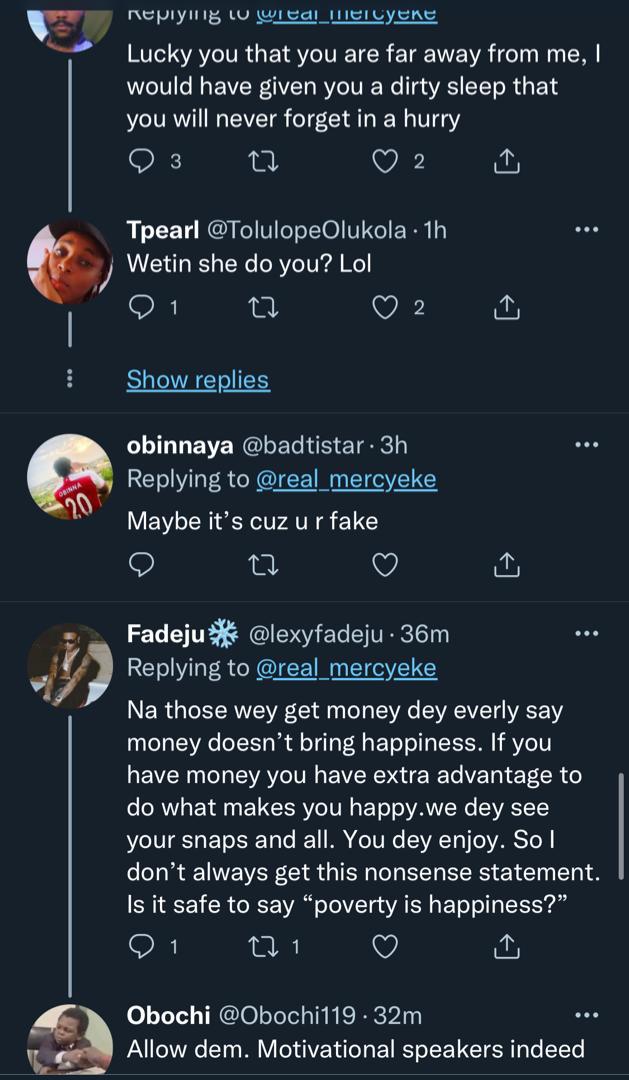
Task: Like Fadeju's reply about money and happiness
Action: (x=386, y=945)
